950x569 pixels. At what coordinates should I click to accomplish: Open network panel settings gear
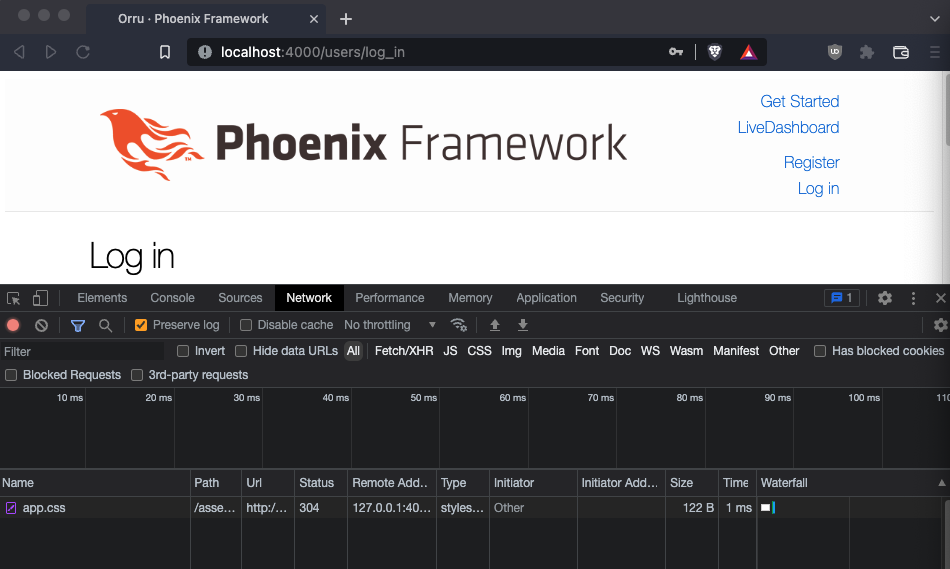point(940,325)
